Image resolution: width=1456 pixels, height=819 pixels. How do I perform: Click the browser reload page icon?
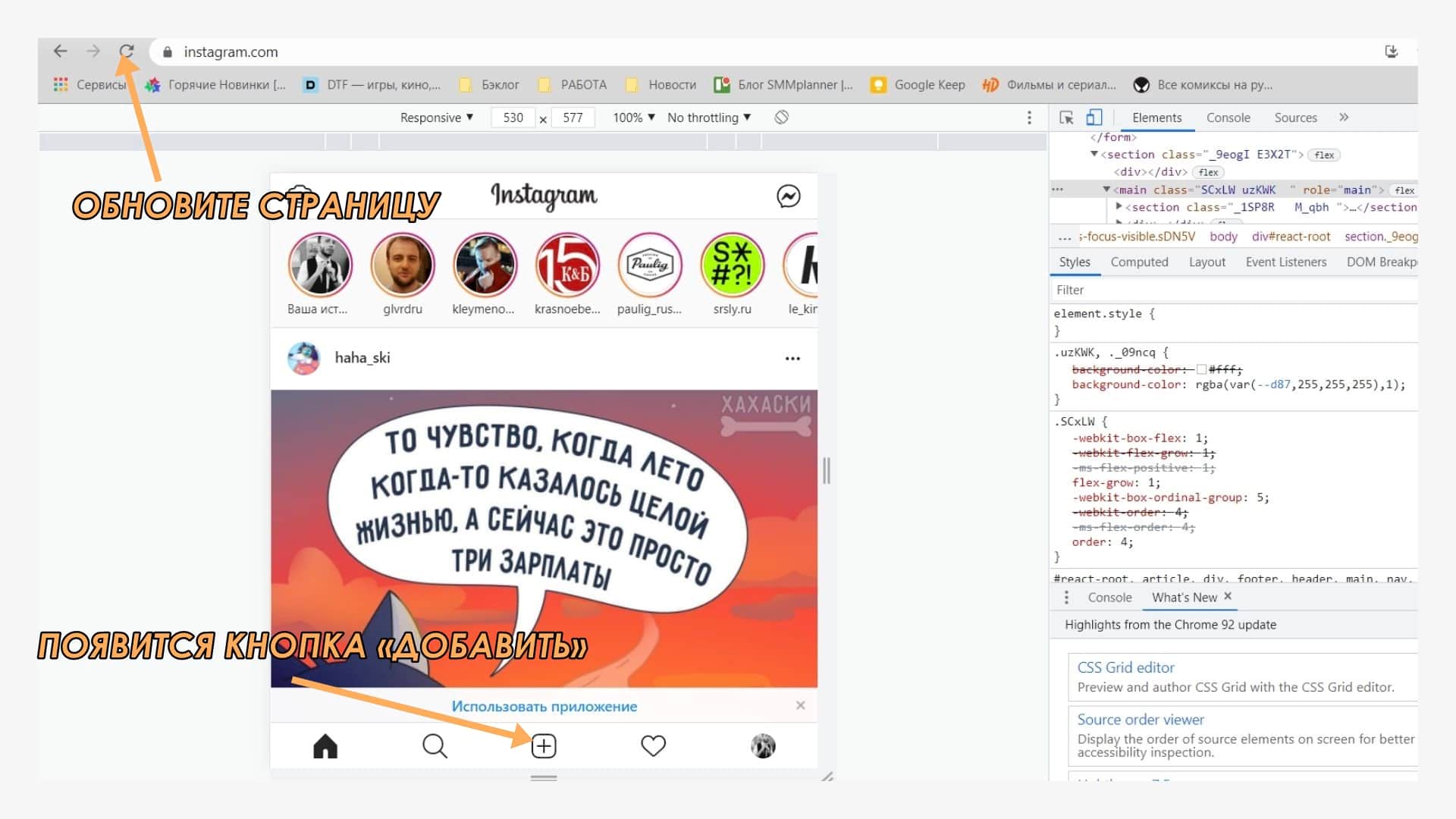[x=127, y=52]
